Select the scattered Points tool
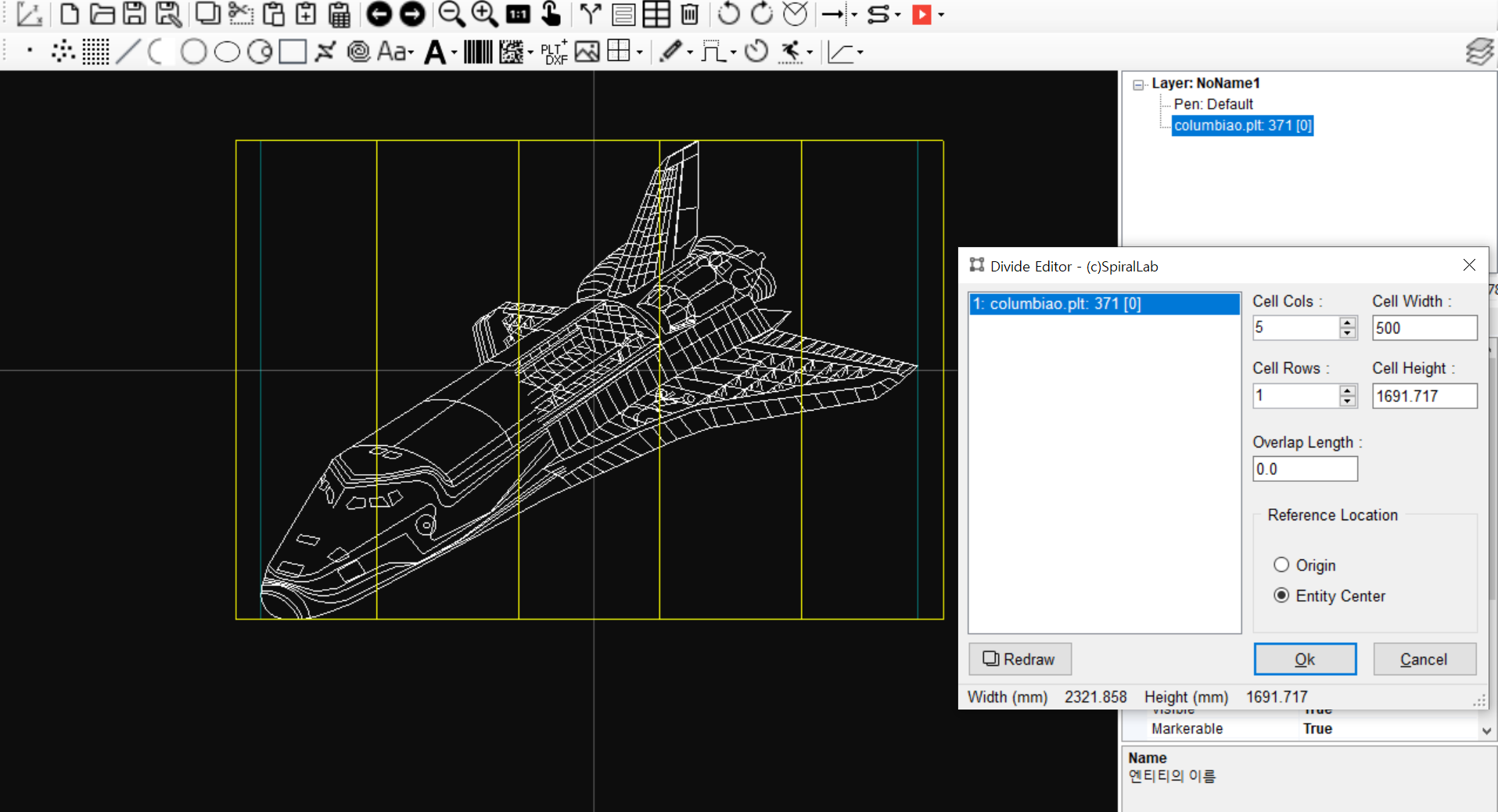Image resolution: width=1498 pixels, height=812 pixels. (x=63, y=52)
